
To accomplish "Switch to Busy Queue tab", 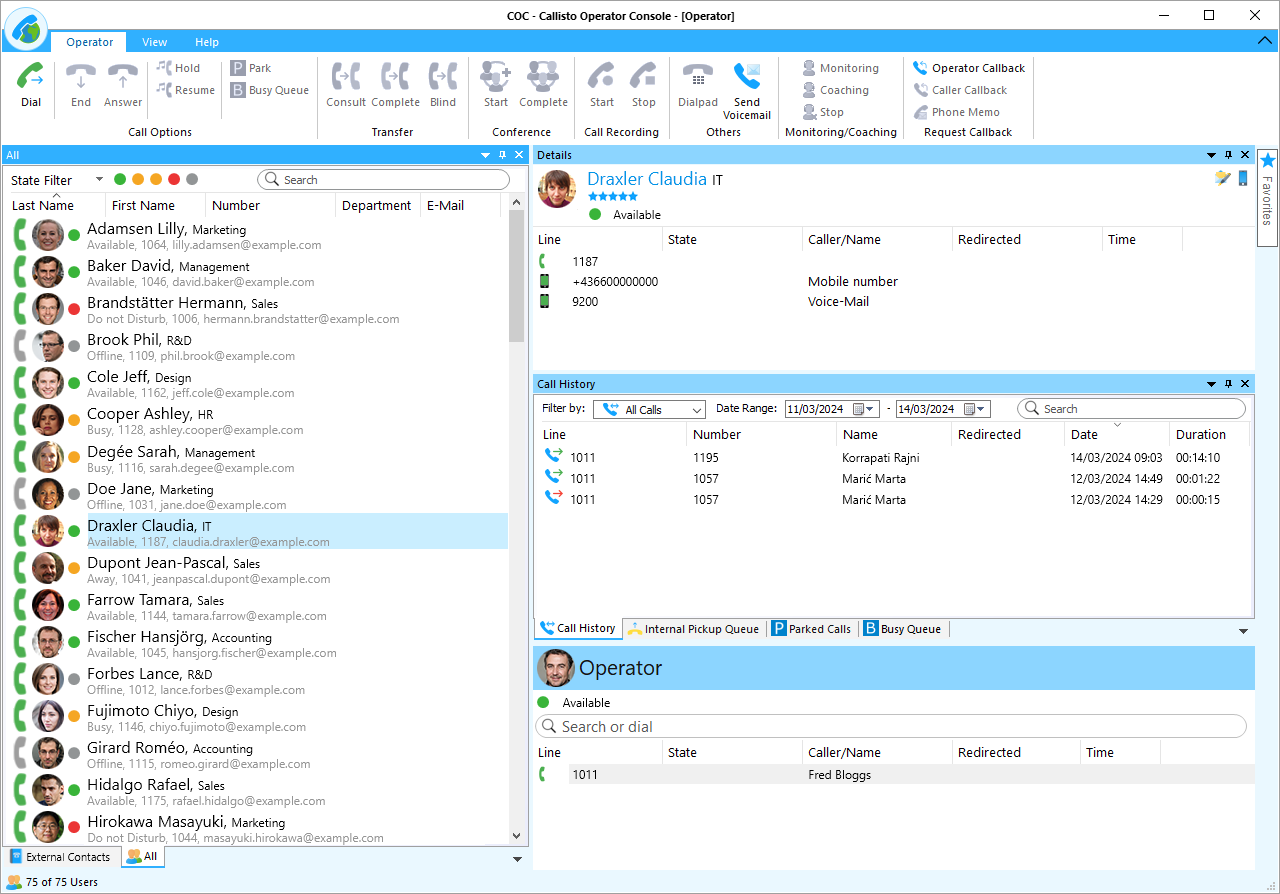I will coord(902,629).
